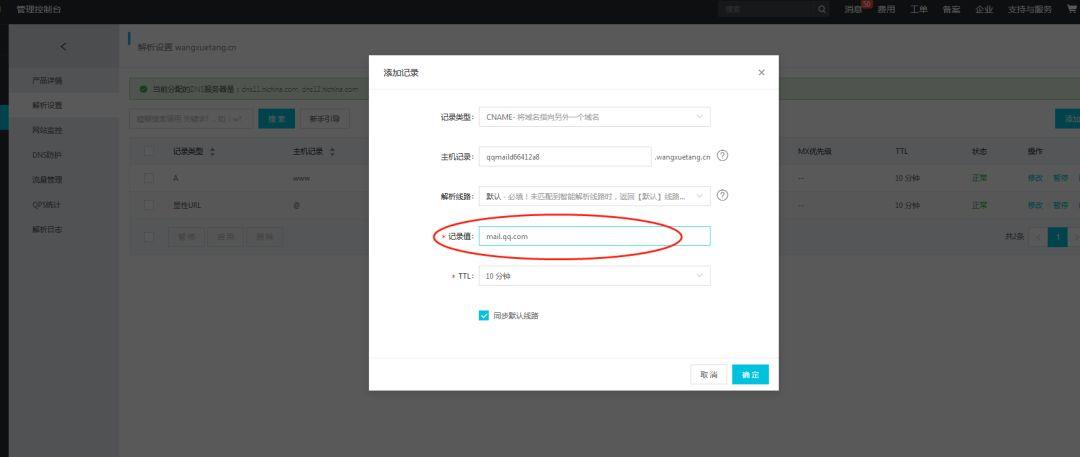Click the 正常 status in the A record row

979,178
